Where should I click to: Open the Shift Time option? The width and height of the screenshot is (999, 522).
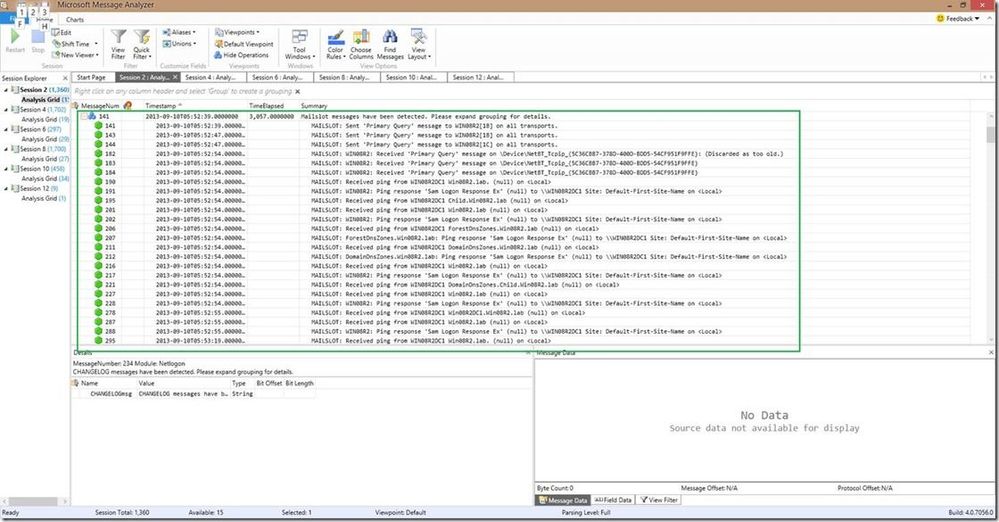(75, 44)
